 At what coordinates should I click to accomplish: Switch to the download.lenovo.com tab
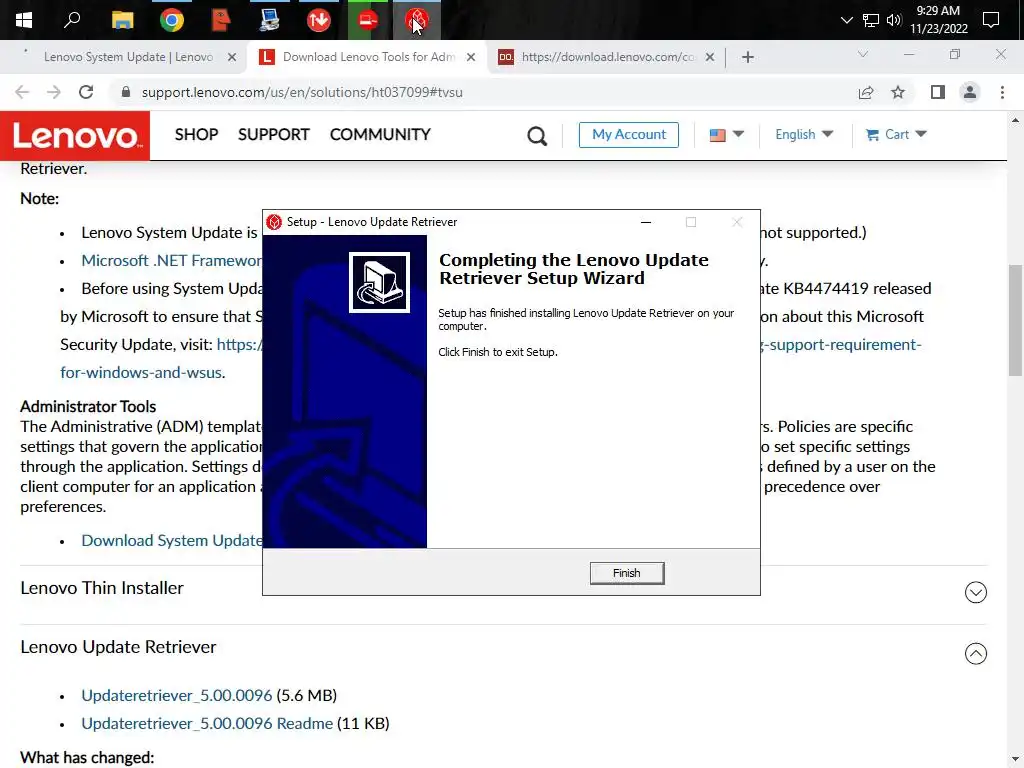pyautogui.click(x=607, y=57)
